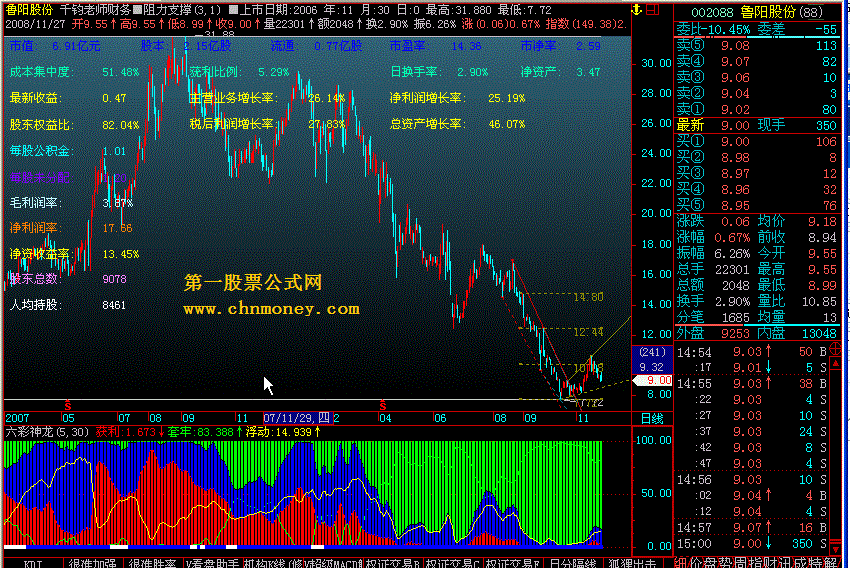
Task: Open the 日分隔线 tab
Action: pos(572,564)
